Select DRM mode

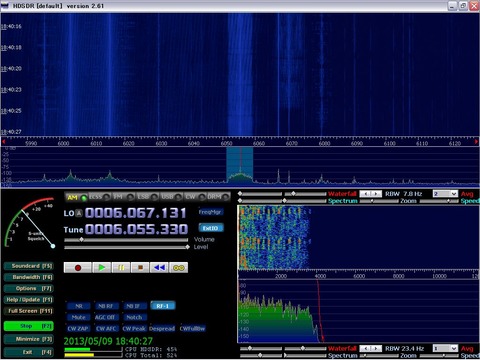tap(218, 197)
